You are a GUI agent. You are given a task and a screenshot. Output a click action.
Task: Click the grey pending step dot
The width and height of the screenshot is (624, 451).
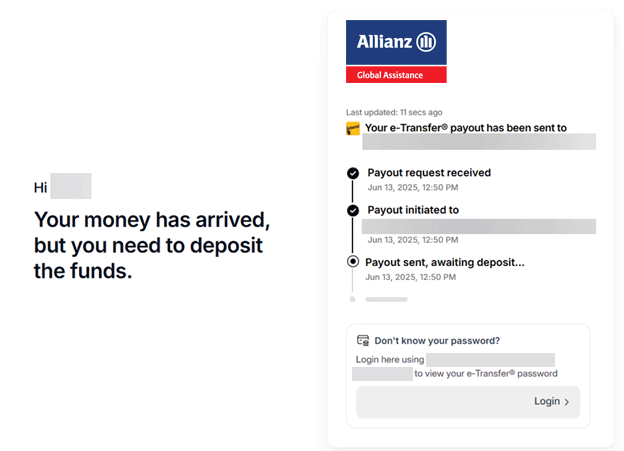click(353, 299)
